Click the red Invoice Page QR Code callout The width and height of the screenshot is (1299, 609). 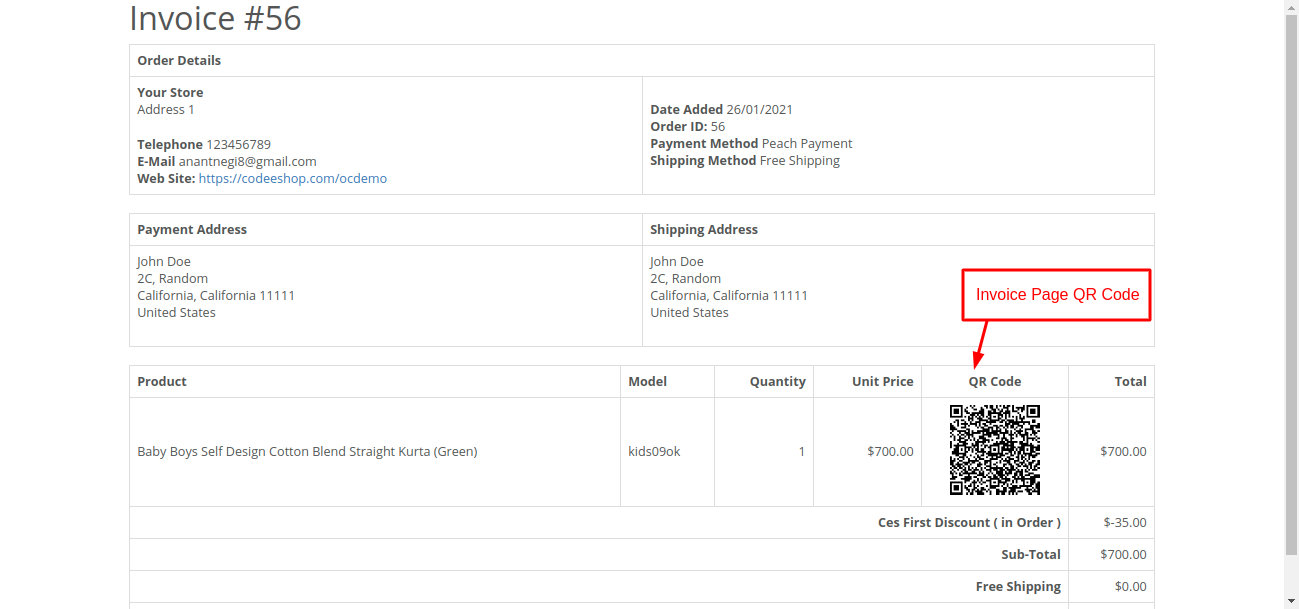(x=1057, y=295)
